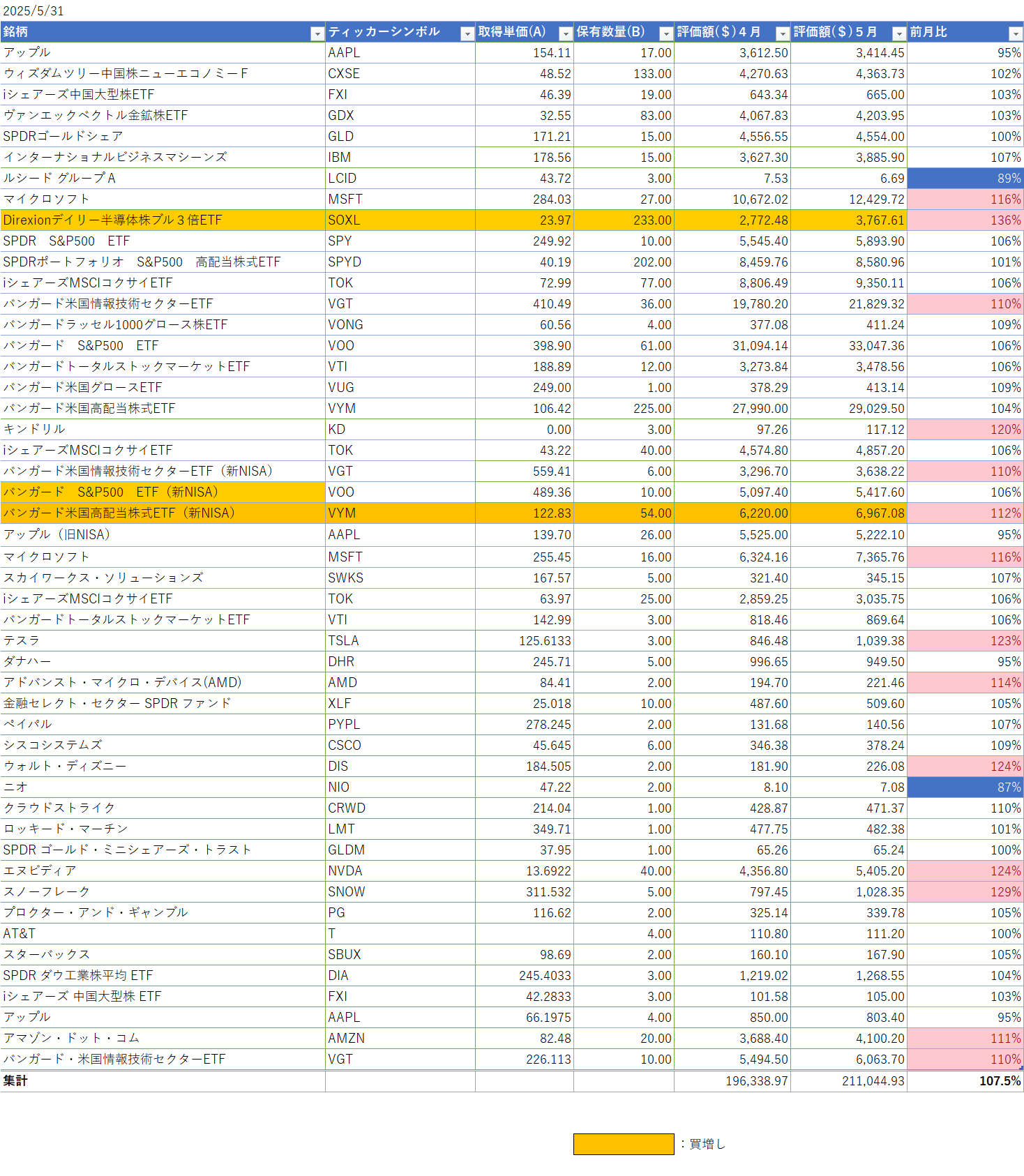Click the SPDRポートフォリオ S&P500 高配当株式ETF cell
The width and height of the screenshot is (1024, 1176).
pyautogui.click(x=163, y=262)
